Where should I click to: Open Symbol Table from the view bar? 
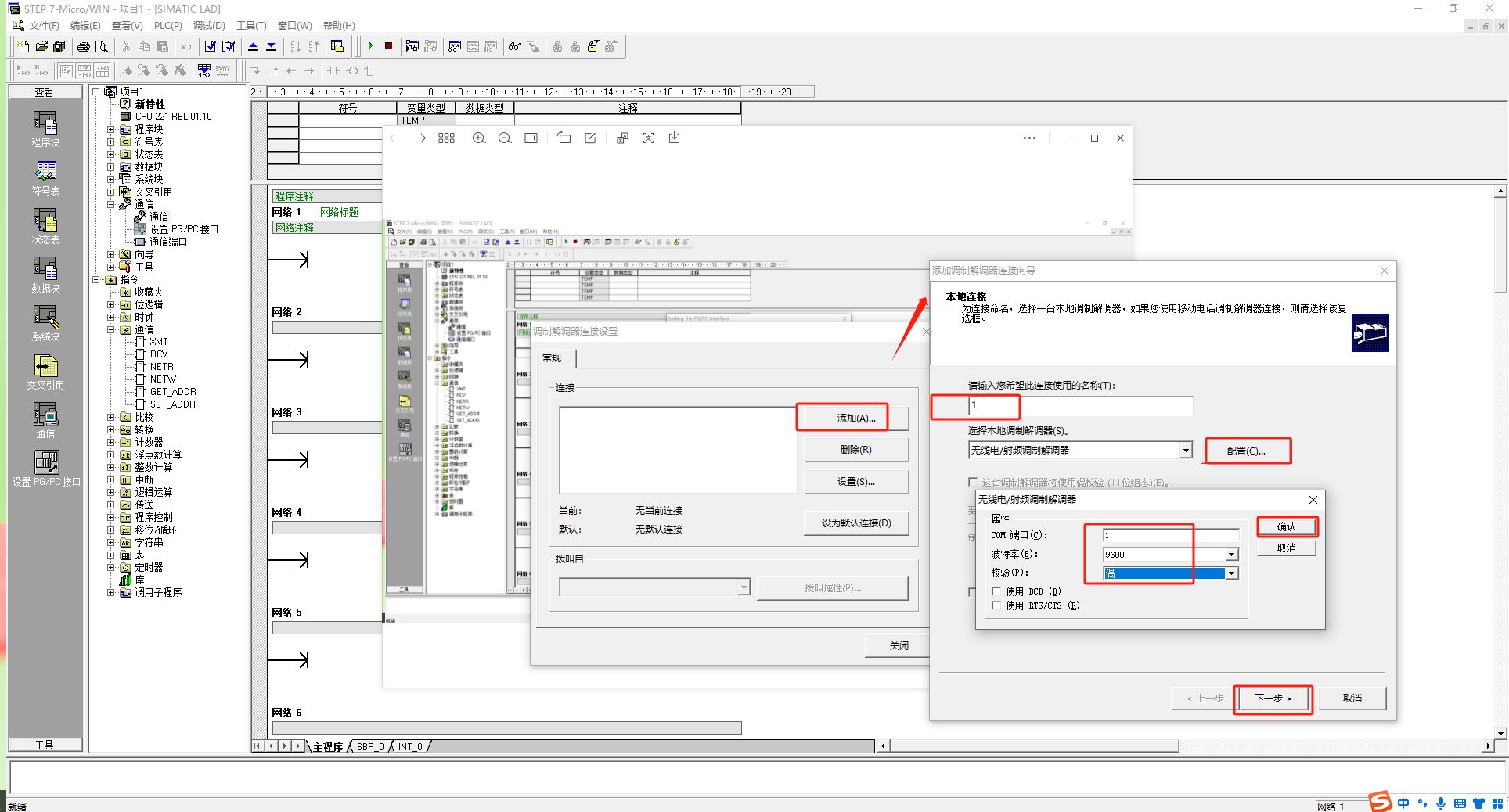(x=45, y=178)
